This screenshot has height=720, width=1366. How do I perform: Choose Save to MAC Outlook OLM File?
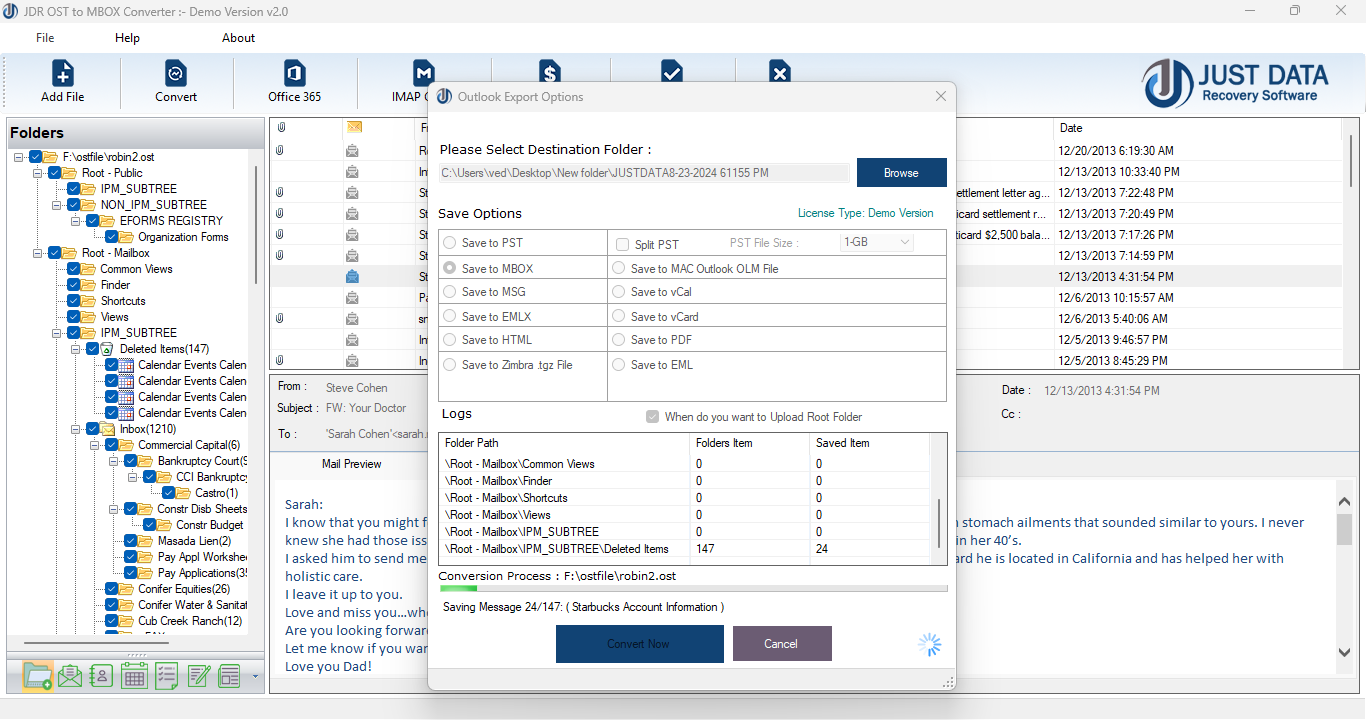[x=619, y=268]
